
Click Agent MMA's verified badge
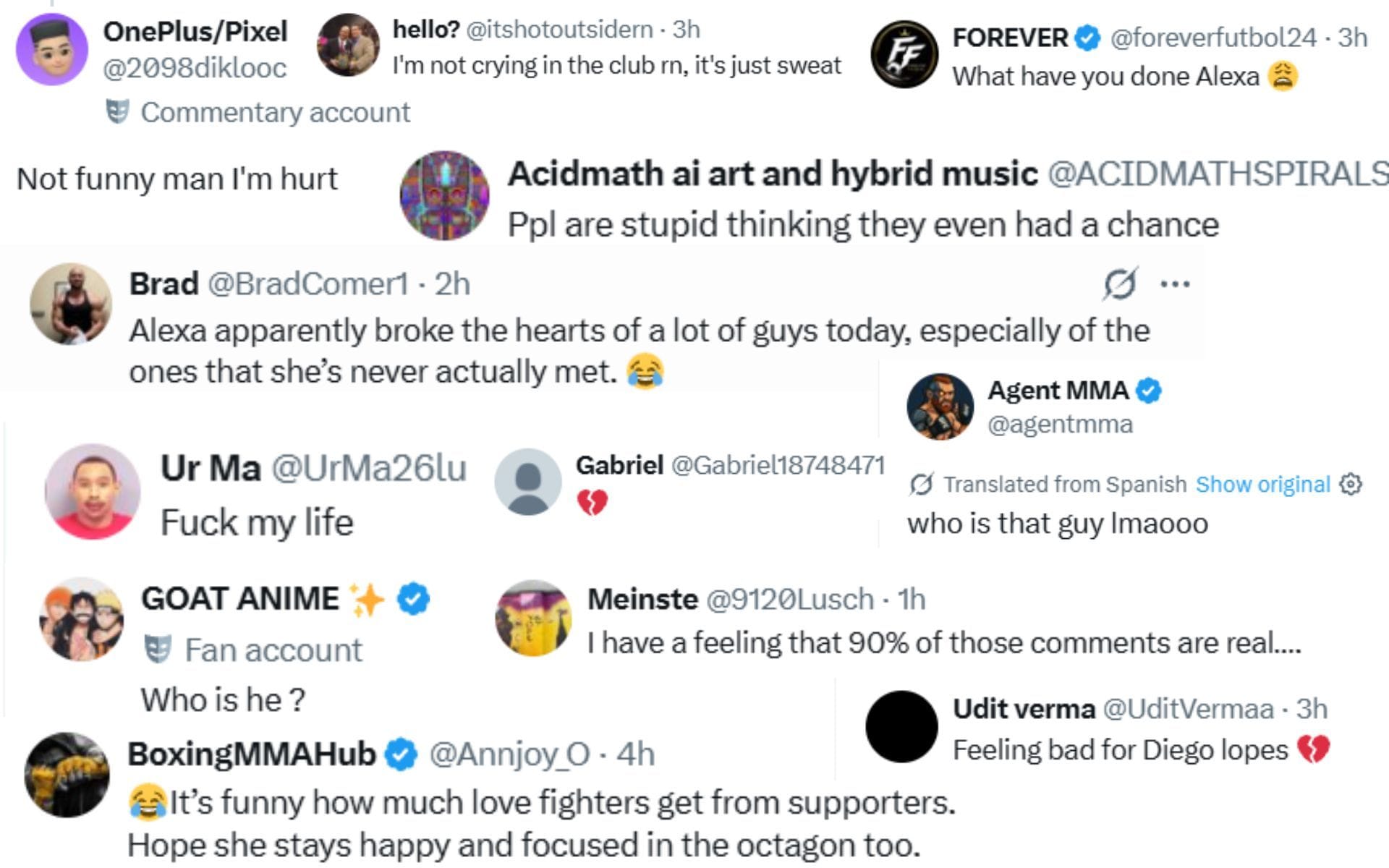(1148, 391)
